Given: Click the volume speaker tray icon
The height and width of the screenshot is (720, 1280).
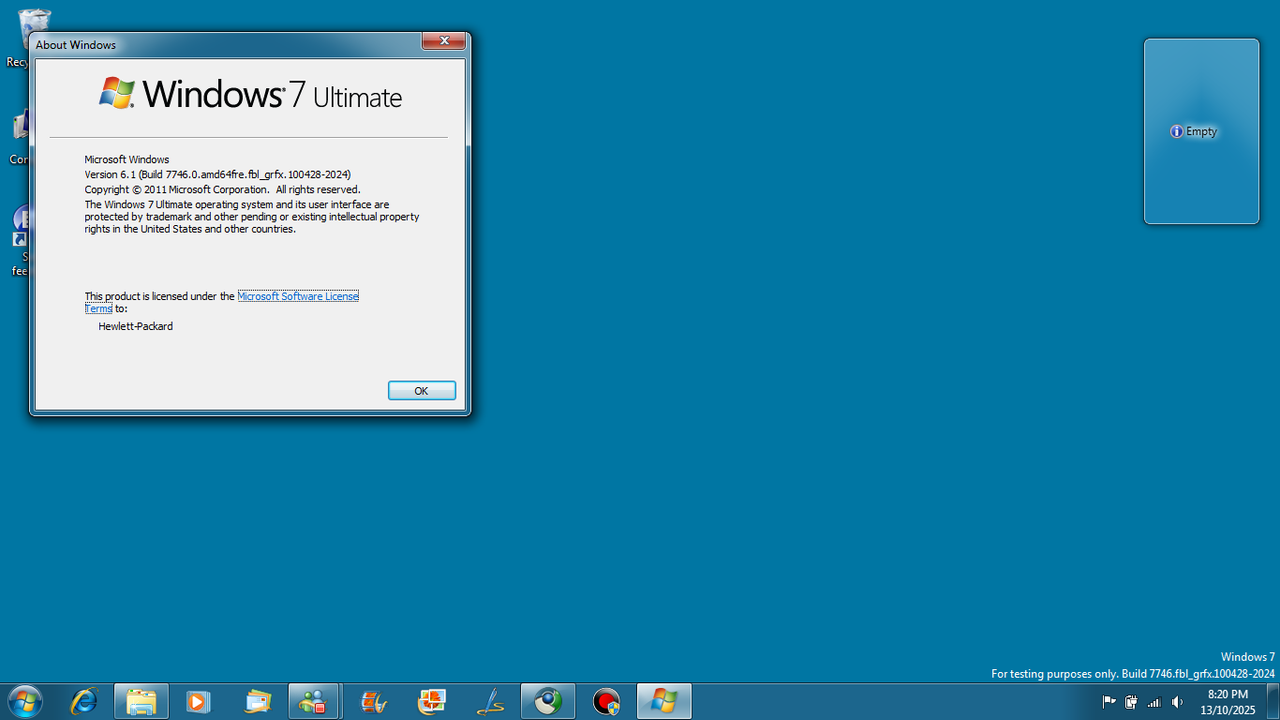Looking at the screenshot, I should point(1177,702).
